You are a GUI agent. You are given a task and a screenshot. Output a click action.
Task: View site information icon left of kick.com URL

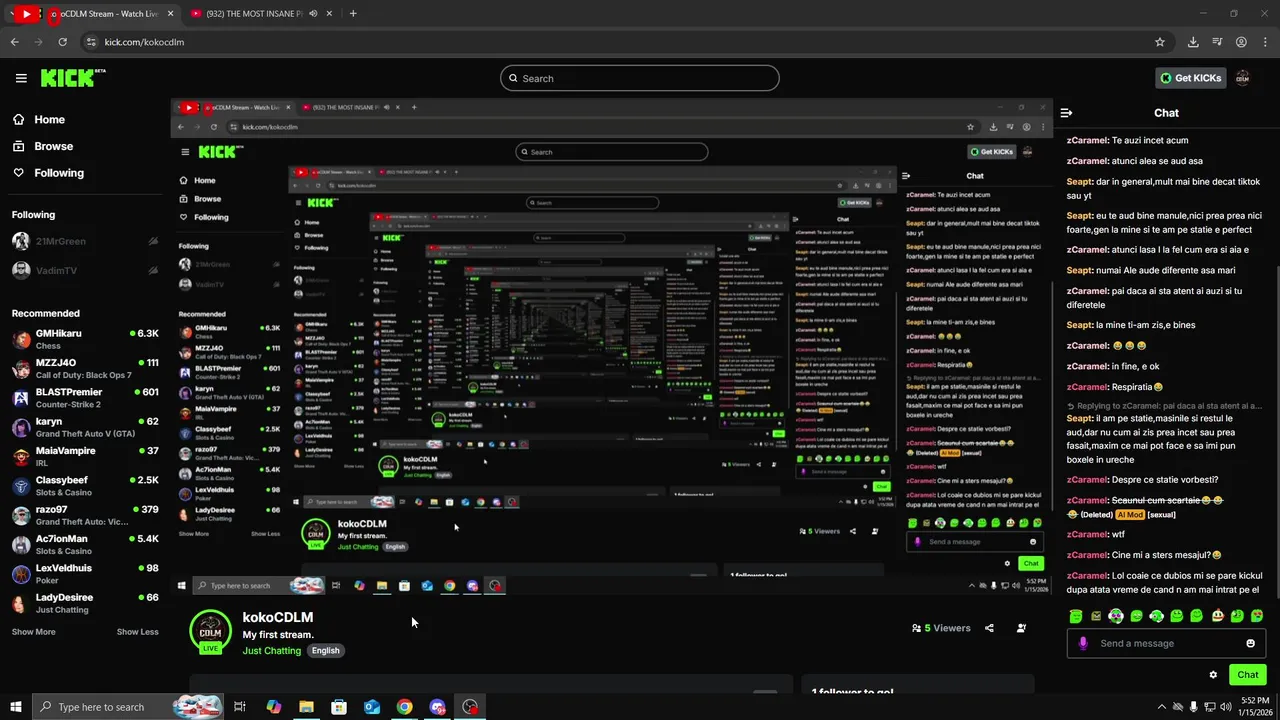[91, 42]
